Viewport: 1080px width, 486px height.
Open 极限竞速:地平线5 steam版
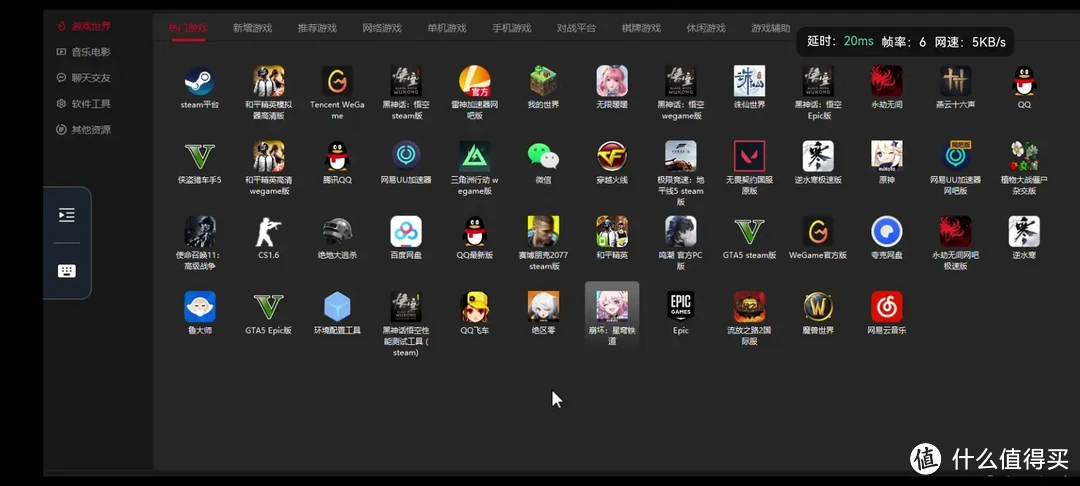[x=681, y=156]
